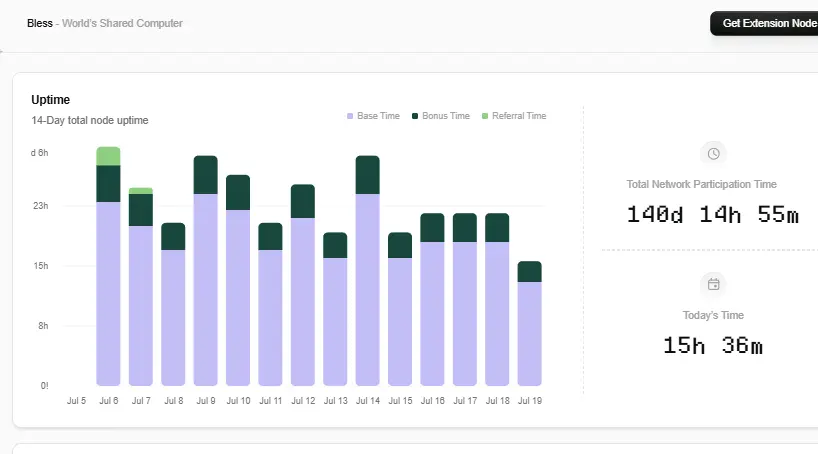Click the Bless brand name in header
The height and width of the screenshot is (454, 818).
coord(40,23)
